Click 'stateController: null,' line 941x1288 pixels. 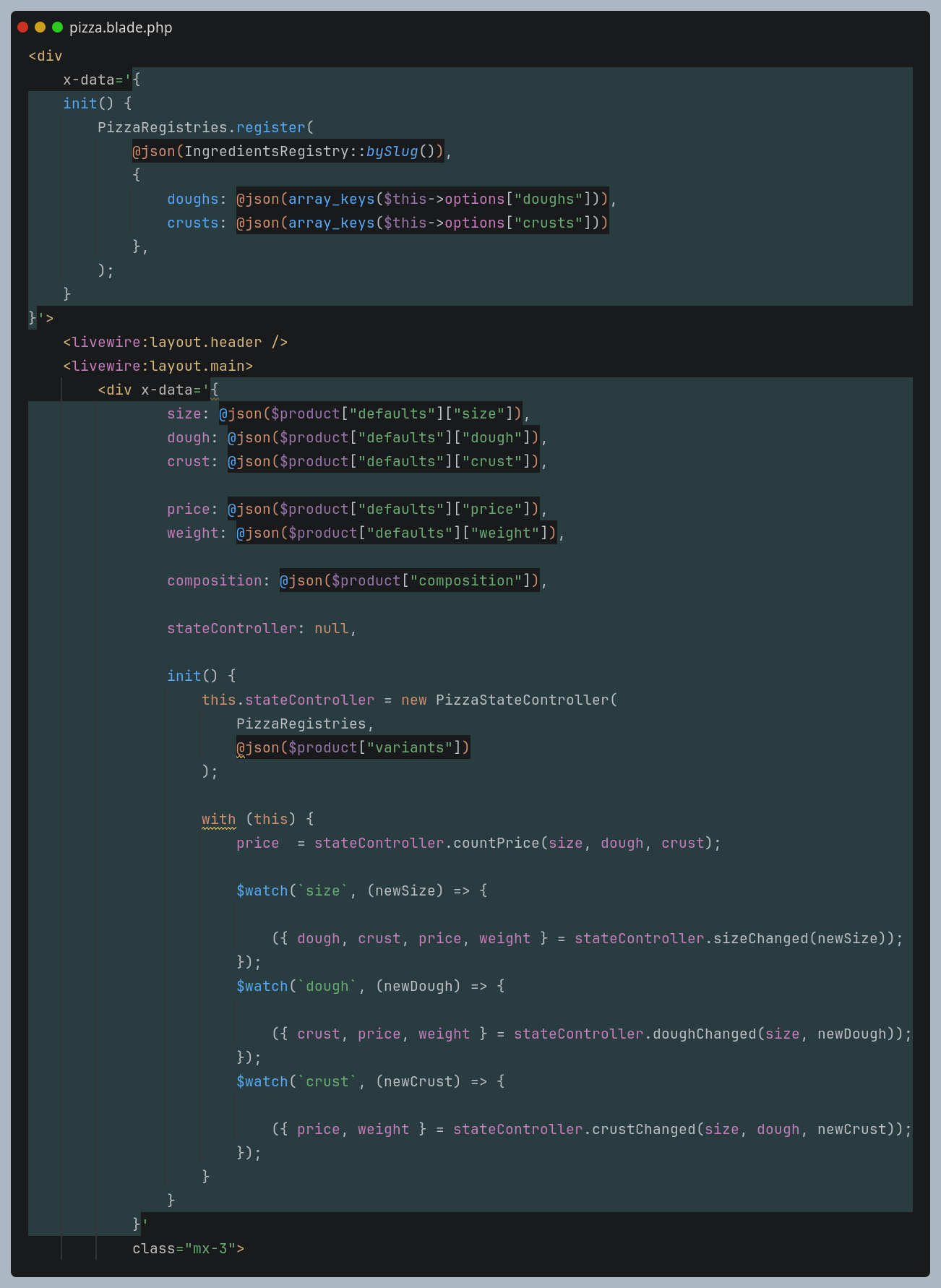pyautogui.click(x=262, y=629)
